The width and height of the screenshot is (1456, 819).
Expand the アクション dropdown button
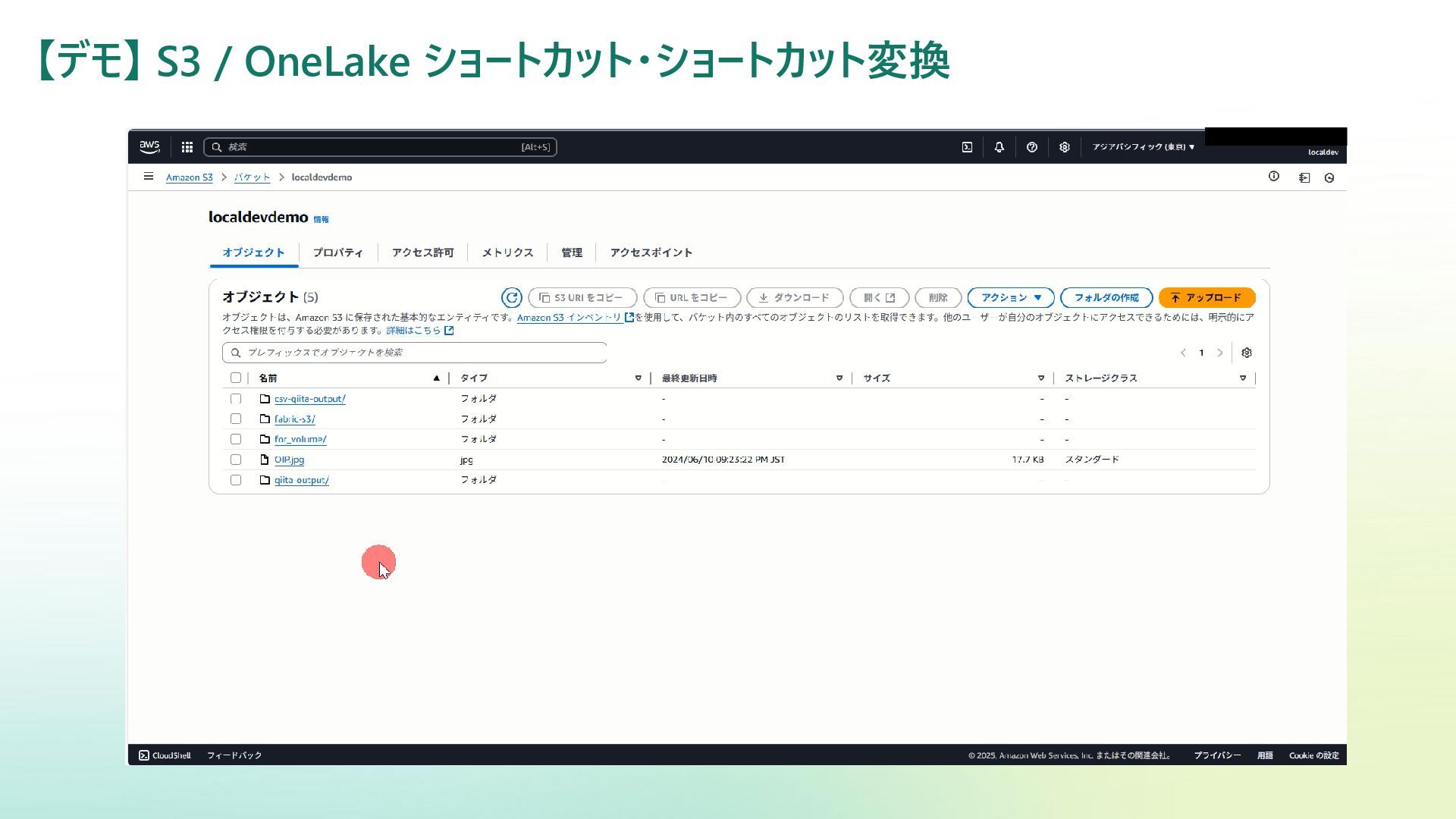(1011, 298)
